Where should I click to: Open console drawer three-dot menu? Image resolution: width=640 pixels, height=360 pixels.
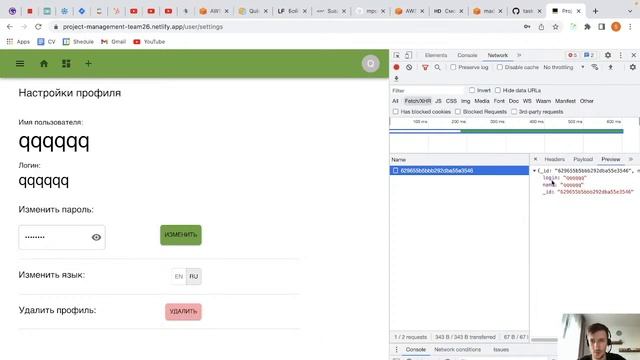(x=396, y=350)
